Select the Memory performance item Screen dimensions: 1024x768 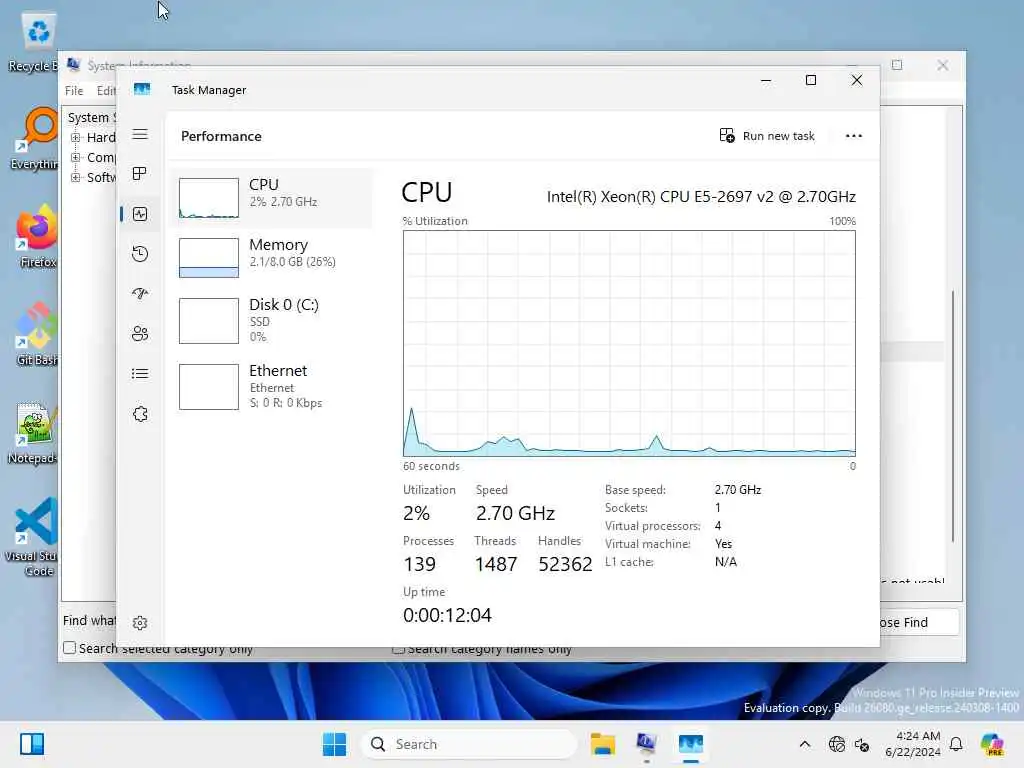pyautogui.click(x=272, y=257)
